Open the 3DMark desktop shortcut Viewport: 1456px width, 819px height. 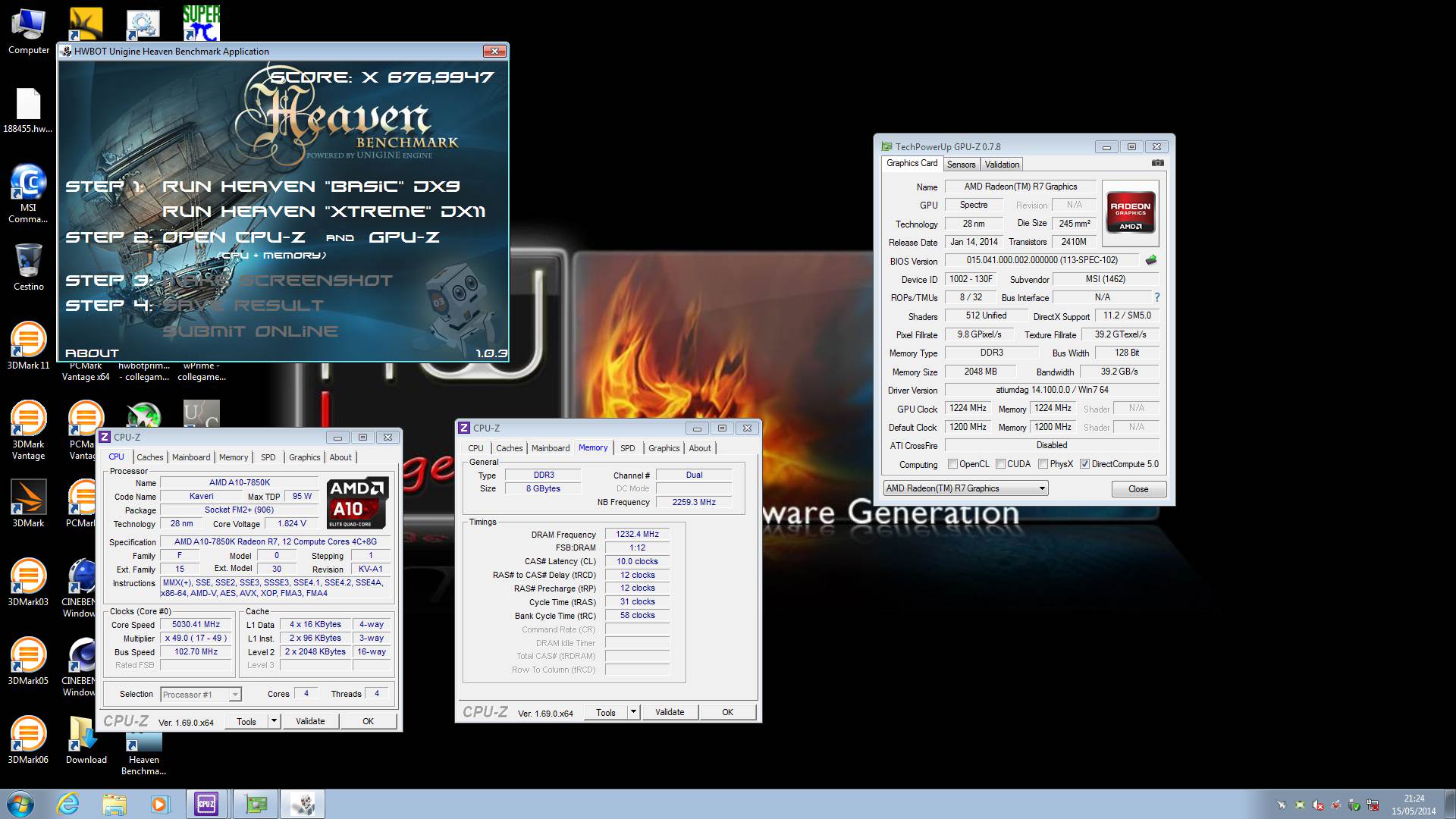click(28, 504)
